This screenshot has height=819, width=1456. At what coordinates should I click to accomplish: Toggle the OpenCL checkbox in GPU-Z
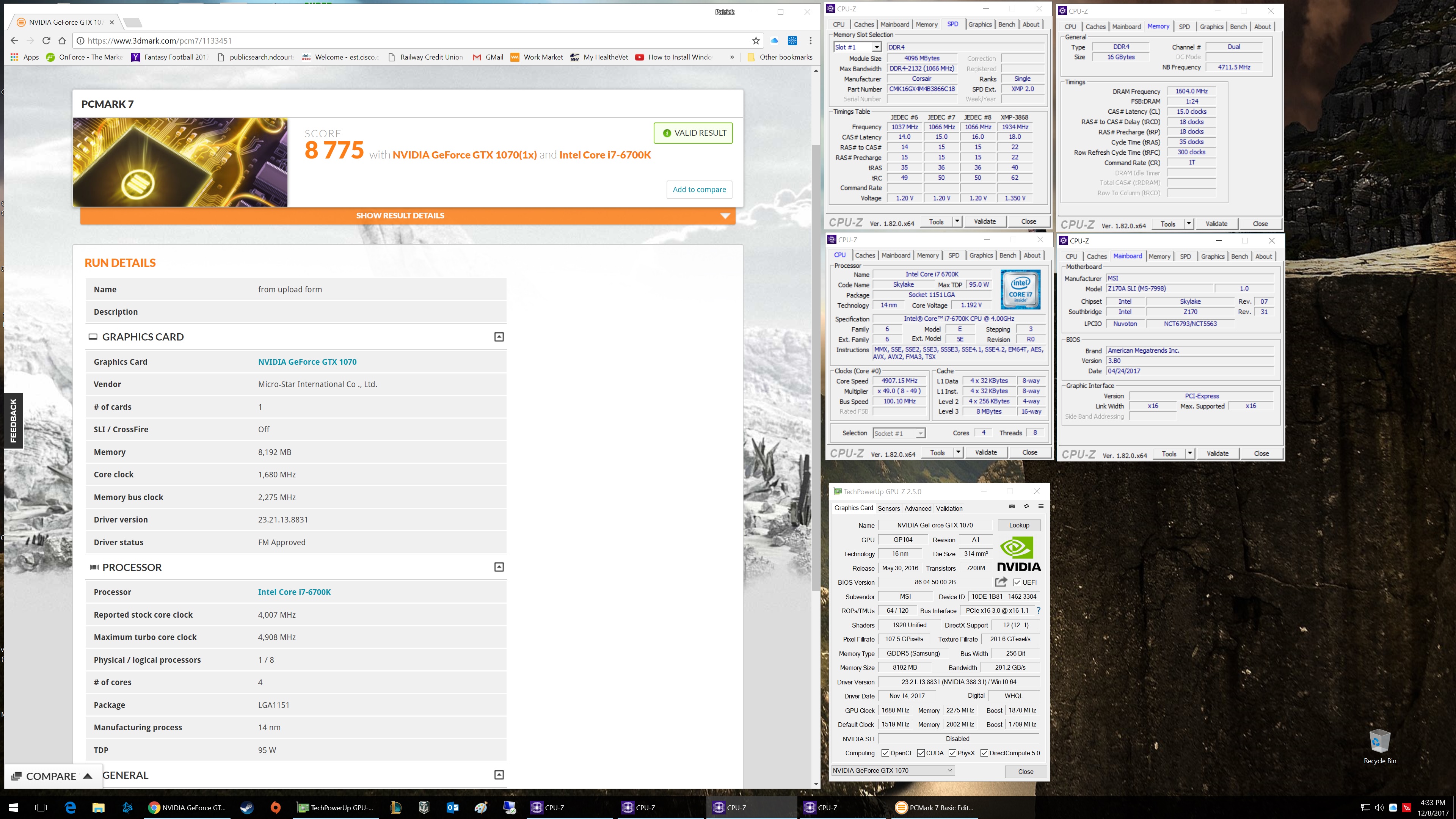pyautogui.click(x=885, y=753)
